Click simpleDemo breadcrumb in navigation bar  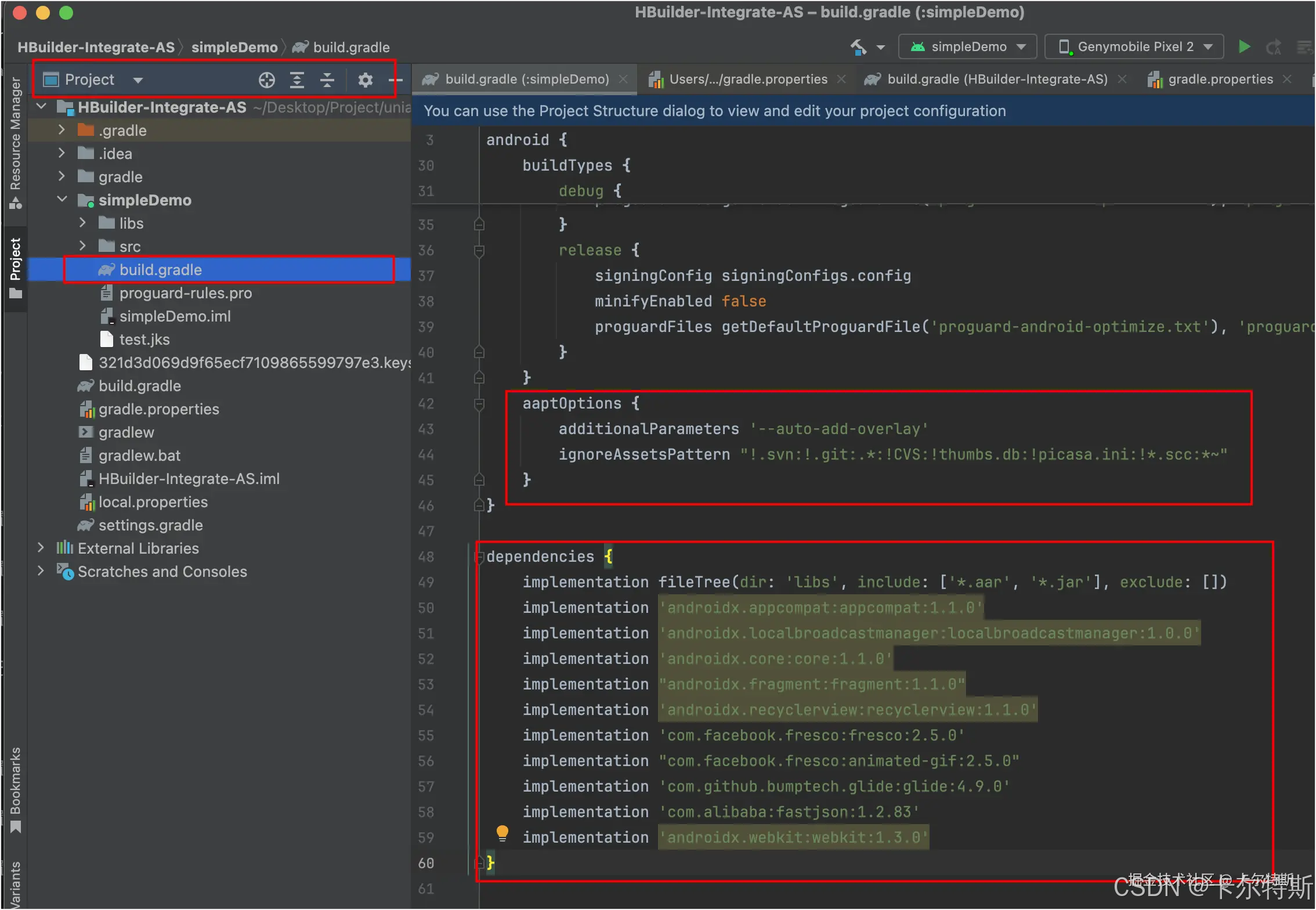click(234, 47)
